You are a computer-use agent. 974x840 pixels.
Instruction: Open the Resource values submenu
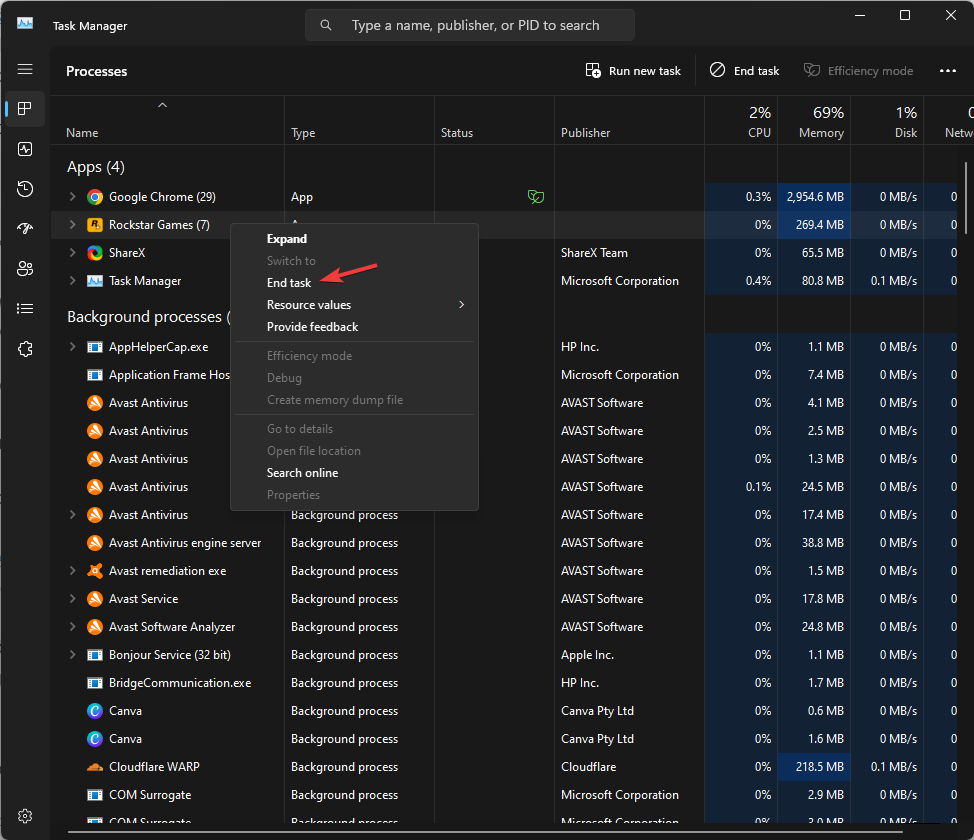pos(354,305)
